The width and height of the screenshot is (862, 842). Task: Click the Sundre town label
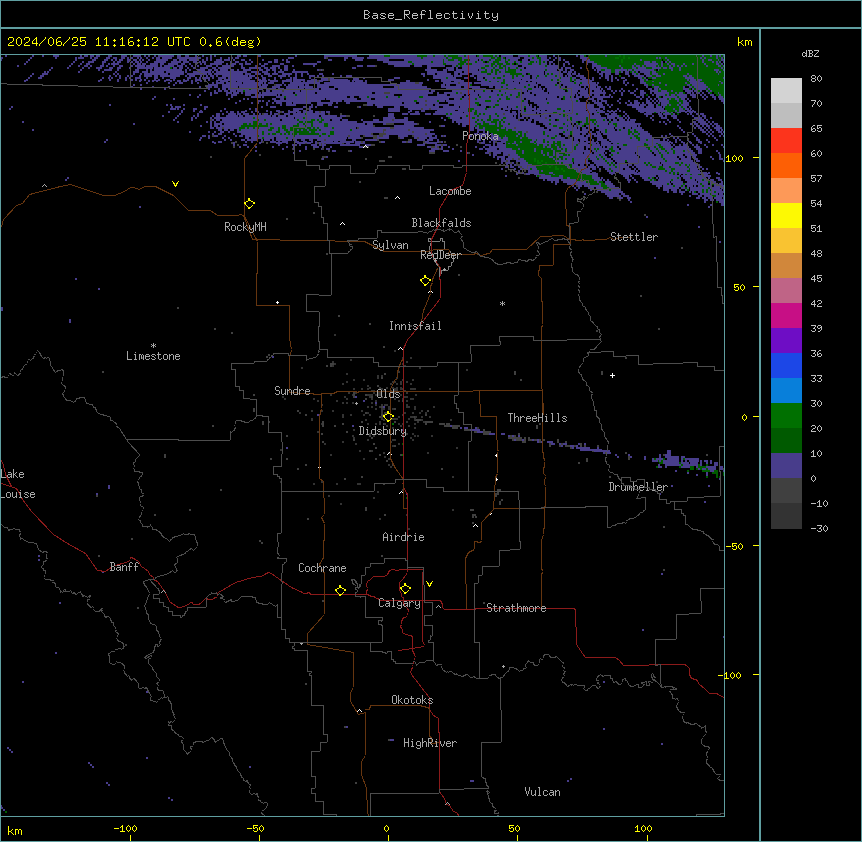(x=292, y=391)
